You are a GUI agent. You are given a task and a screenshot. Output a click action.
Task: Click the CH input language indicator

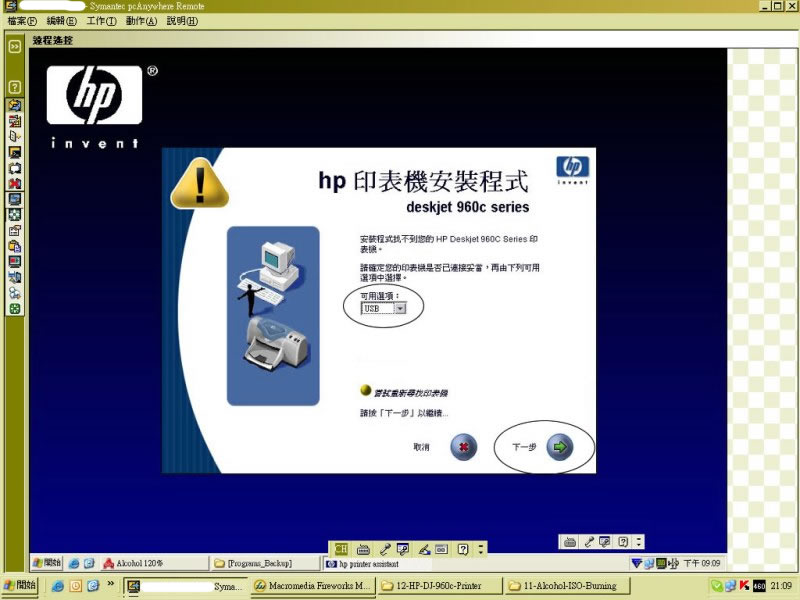click(x=341, y=549)
